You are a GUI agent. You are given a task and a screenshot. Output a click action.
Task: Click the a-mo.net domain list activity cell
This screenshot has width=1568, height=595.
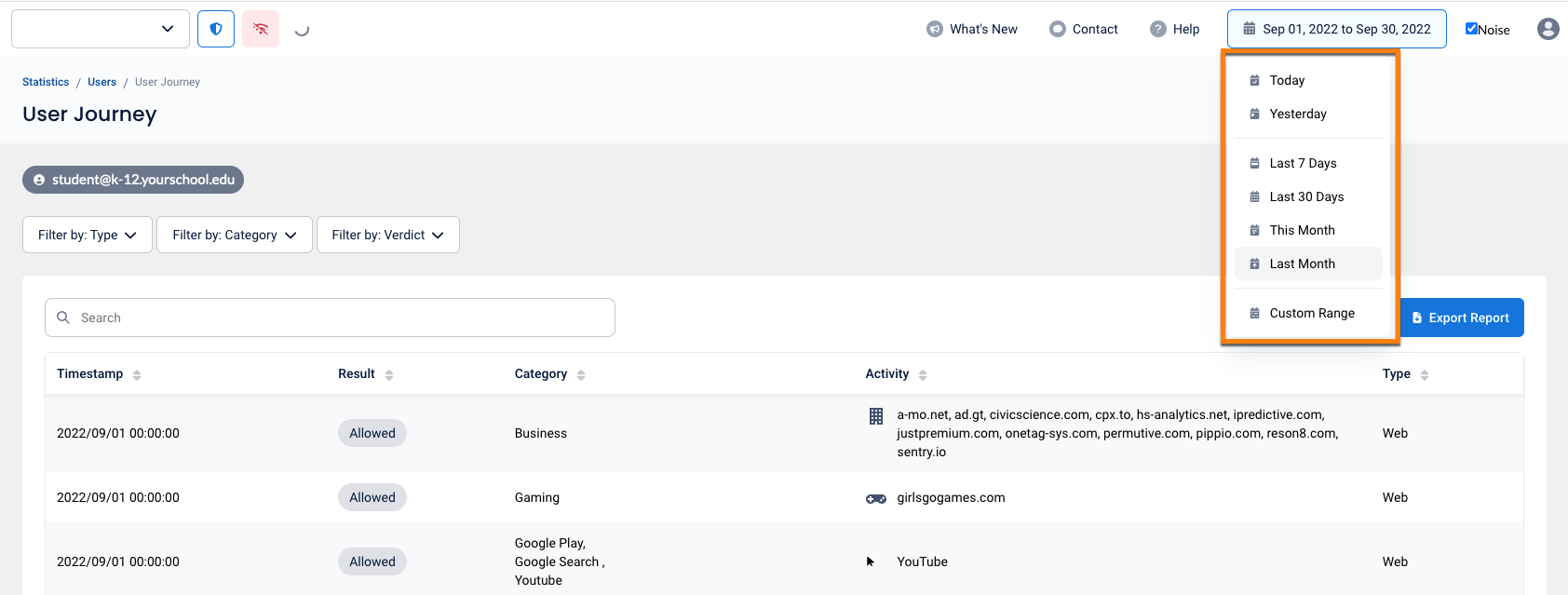pyautogui.click(x=1117, y=433)
